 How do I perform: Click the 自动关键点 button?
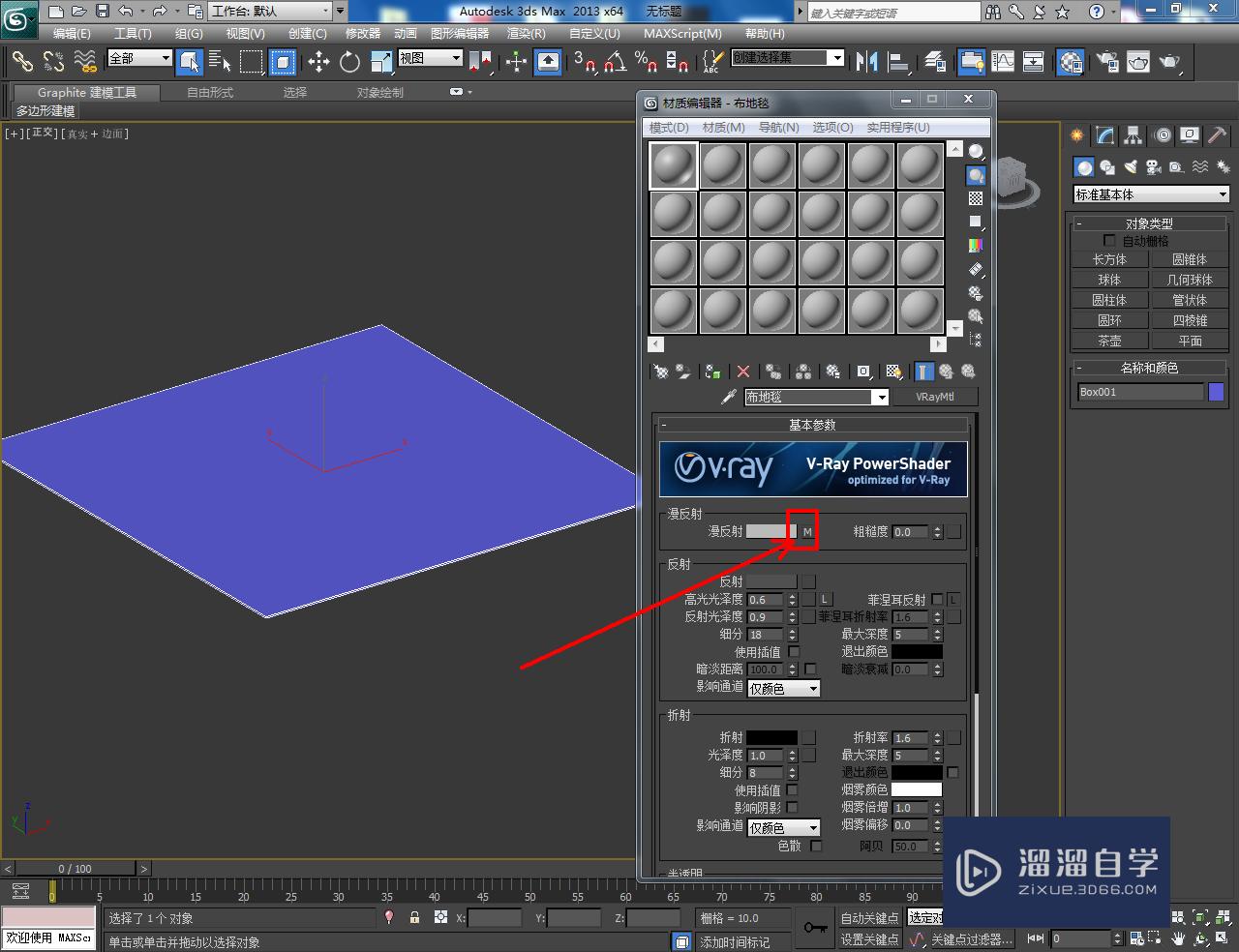pos(869,918)
